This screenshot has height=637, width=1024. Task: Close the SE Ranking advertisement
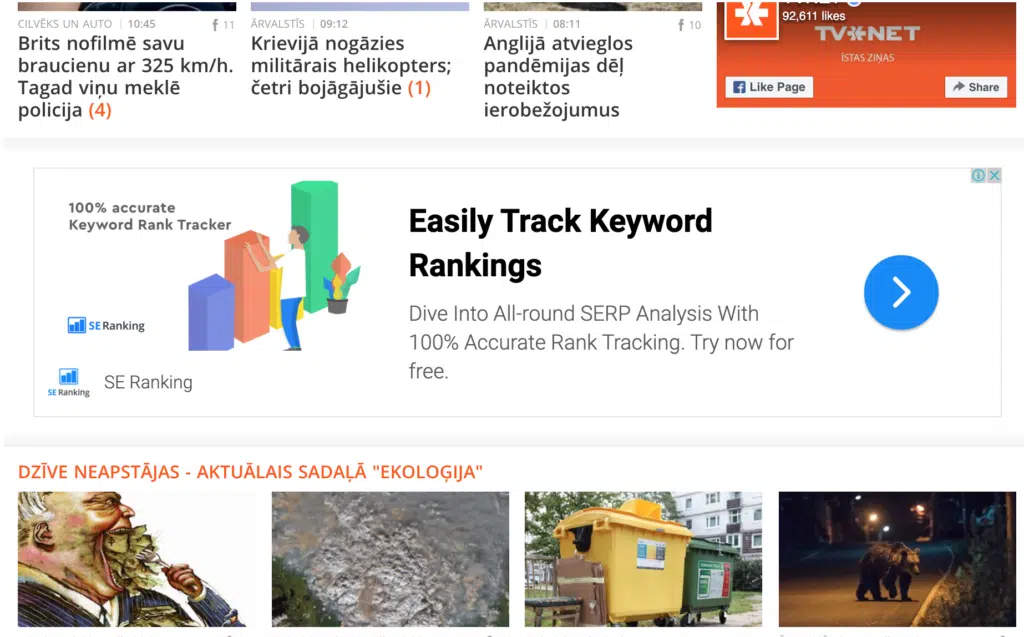(x=994, y=175)
